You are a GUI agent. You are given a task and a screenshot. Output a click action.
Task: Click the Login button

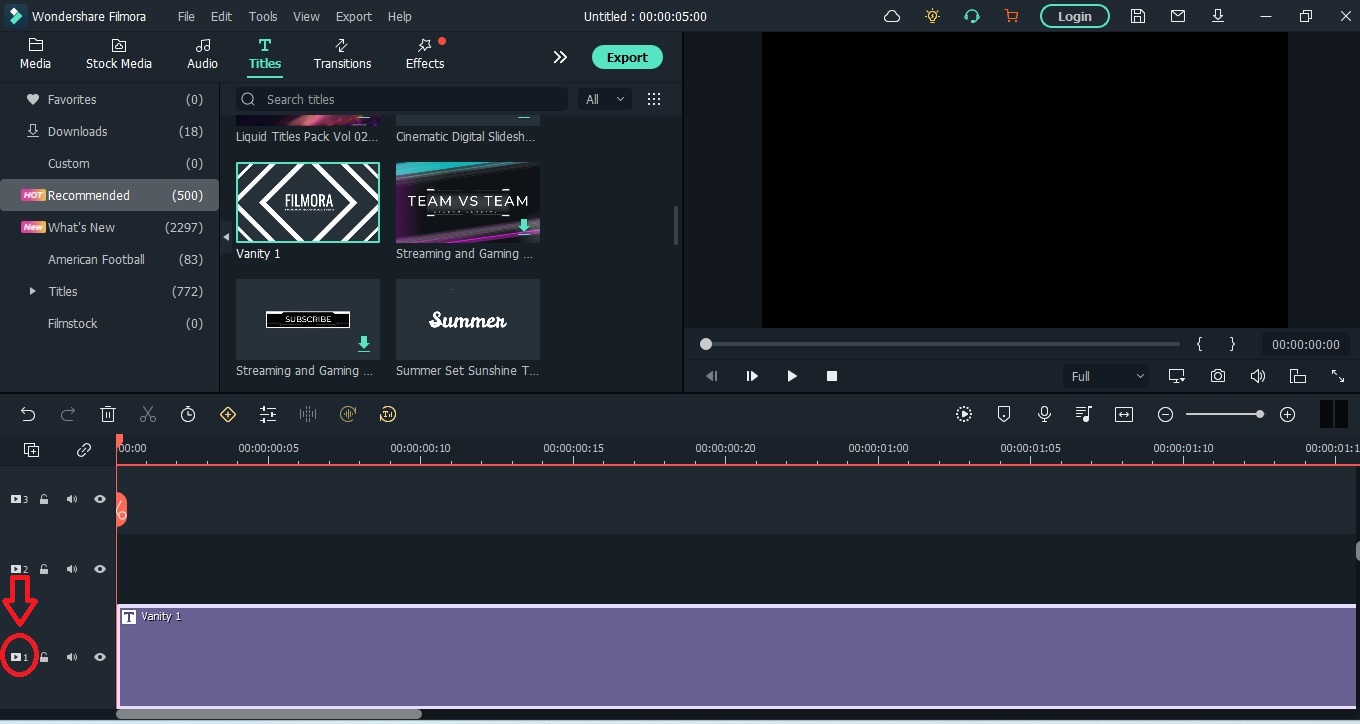point(1074,16)
